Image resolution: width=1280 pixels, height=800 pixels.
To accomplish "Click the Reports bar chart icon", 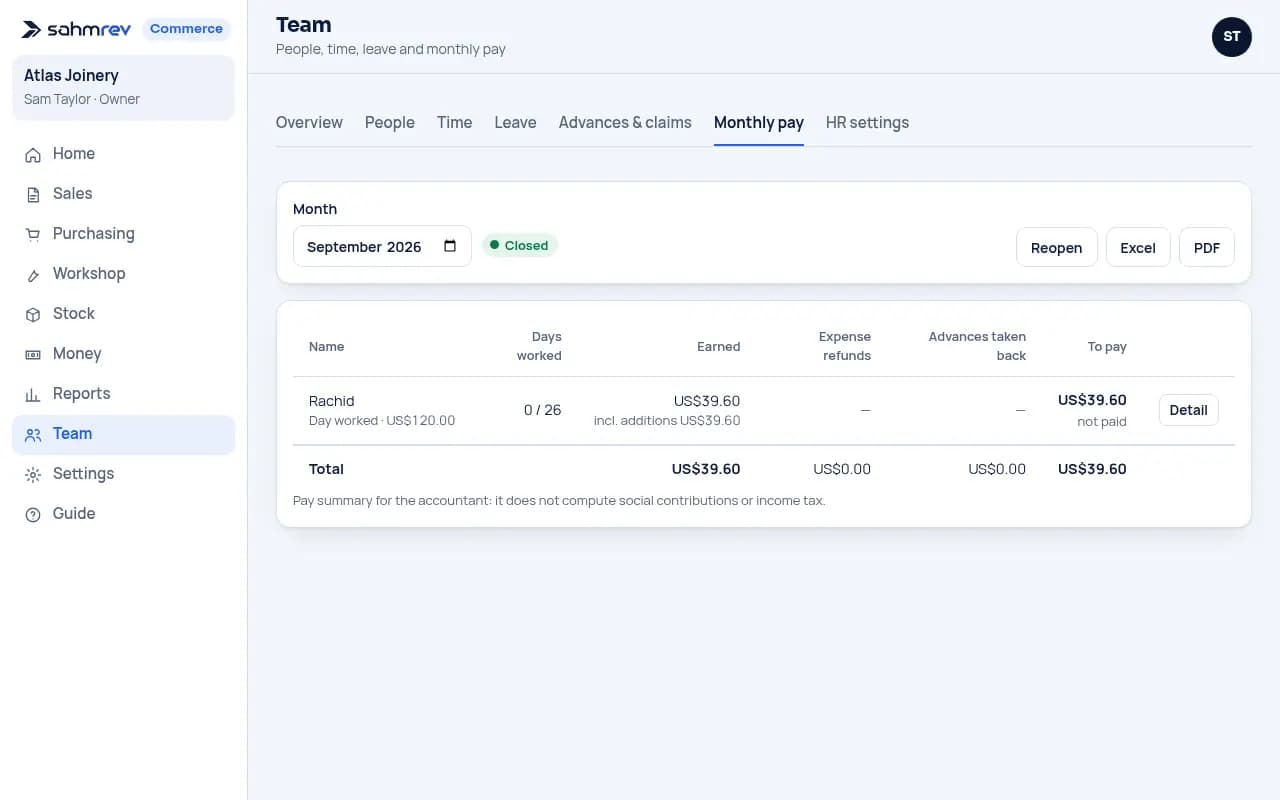I will (x=33, y=394).
